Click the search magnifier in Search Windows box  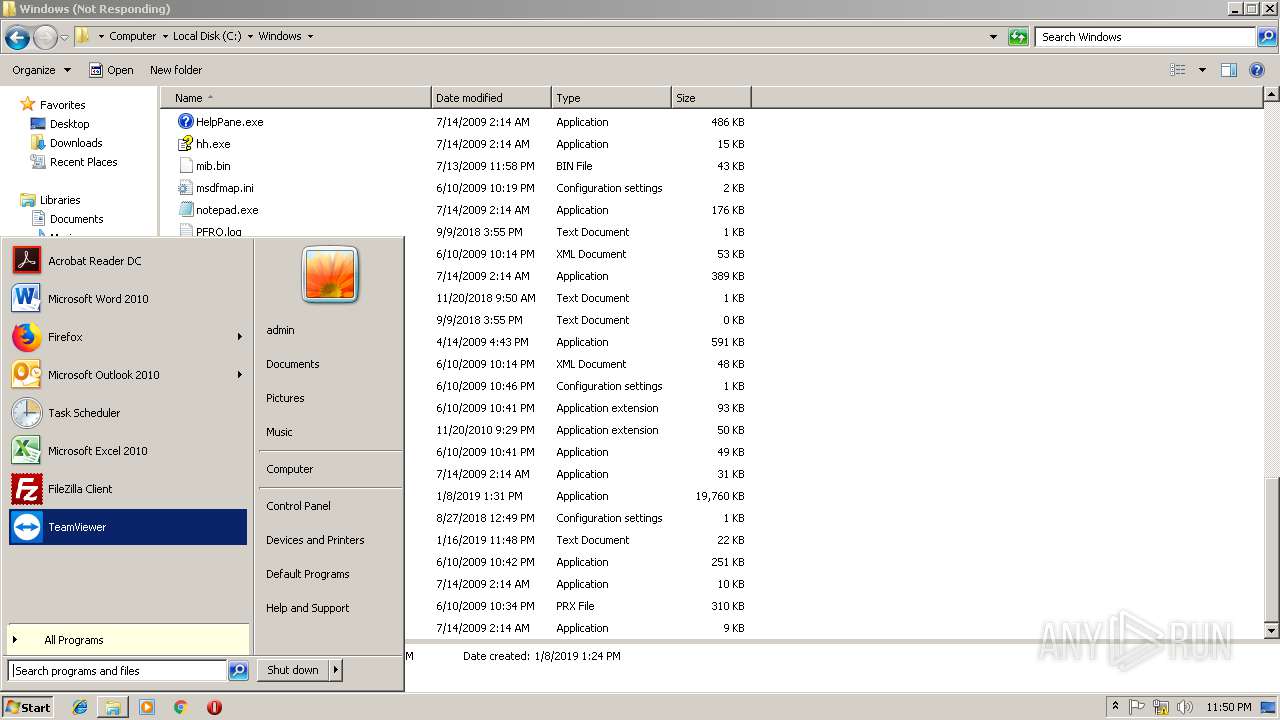click(1266, 37)
